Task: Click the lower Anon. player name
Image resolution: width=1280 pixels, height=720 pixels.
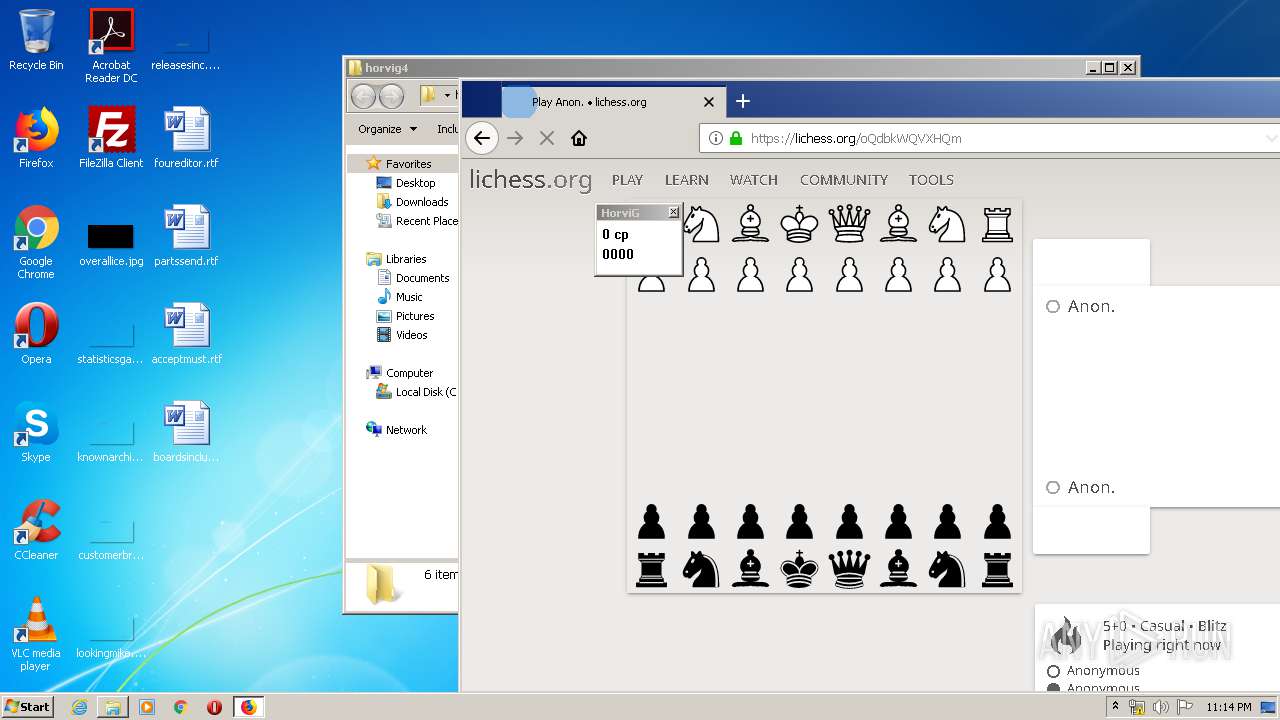Action: pos(1091,488)
